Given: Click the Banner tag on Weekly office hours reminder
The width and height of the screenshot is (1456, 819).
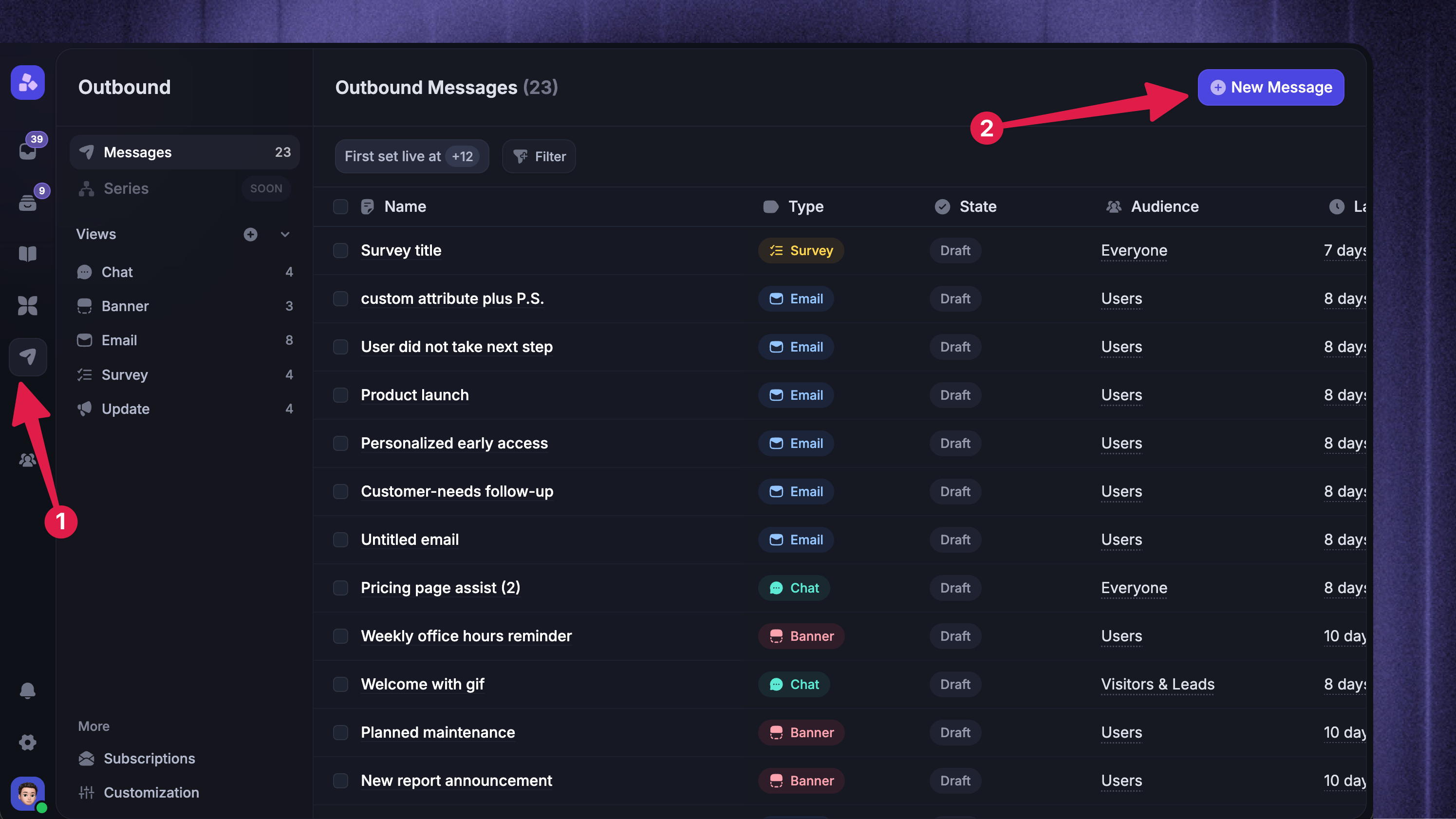Looking at the screenshot, I should (801, 636).
